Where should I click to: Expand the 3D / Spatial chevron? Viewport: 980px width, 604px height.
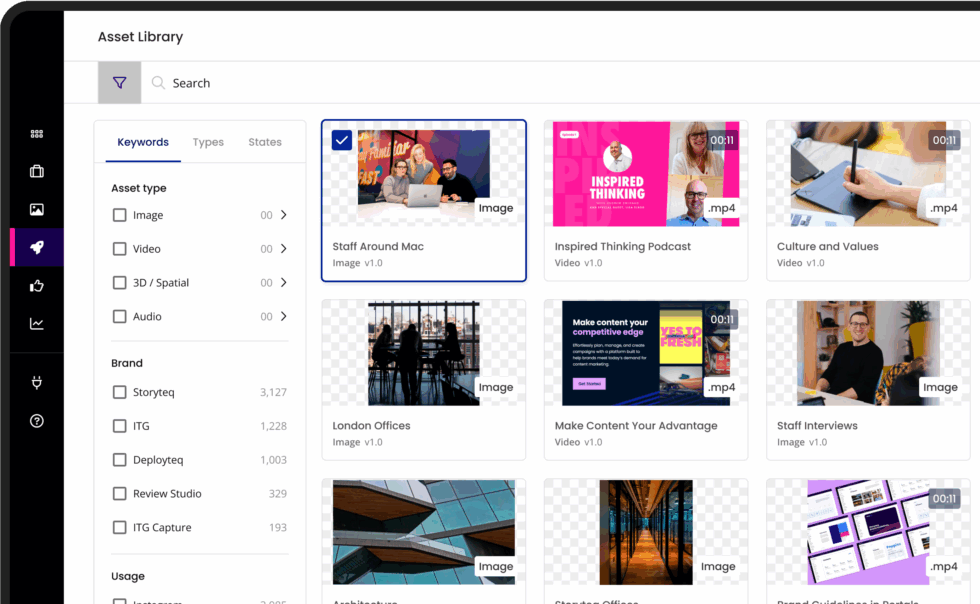click(284, 283)
